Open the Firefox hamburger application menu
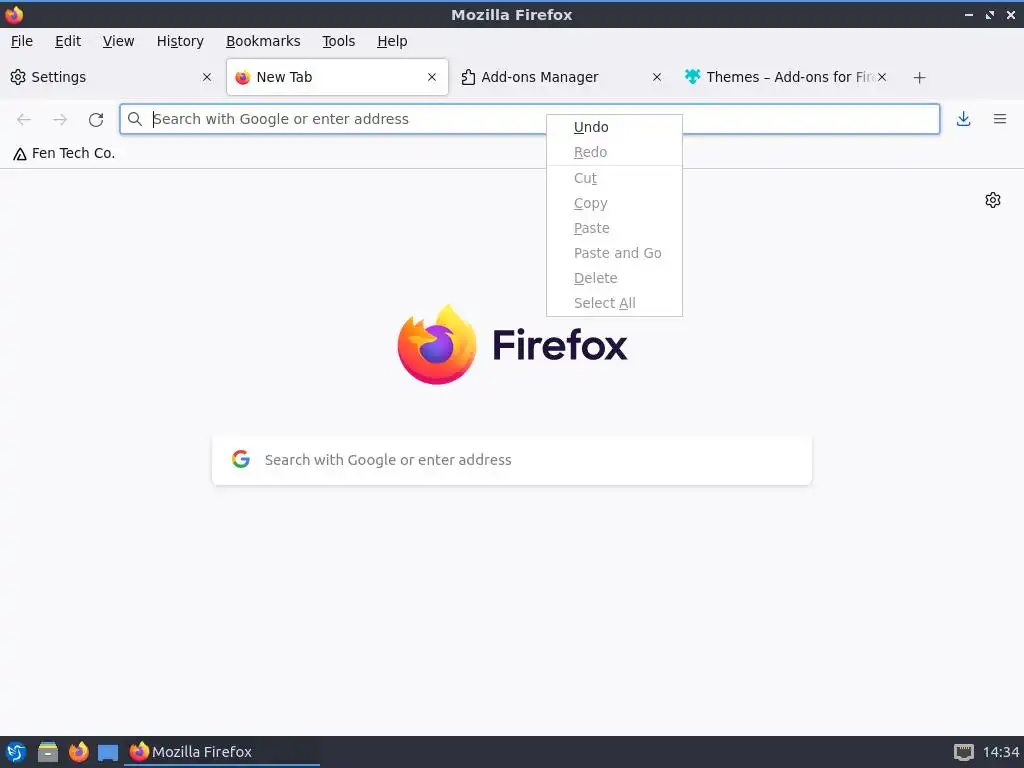 999,119
